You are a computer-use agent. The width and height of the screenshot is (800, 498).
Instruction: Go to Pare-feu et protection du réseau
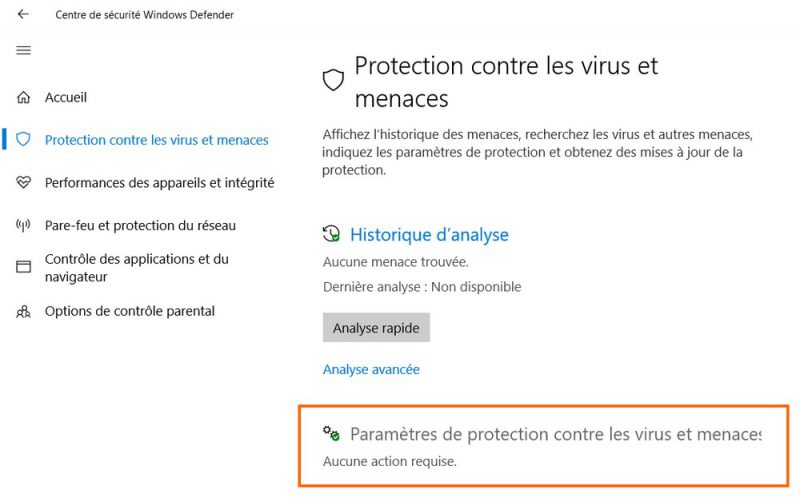pyautogui.click(x=140, y=226)
